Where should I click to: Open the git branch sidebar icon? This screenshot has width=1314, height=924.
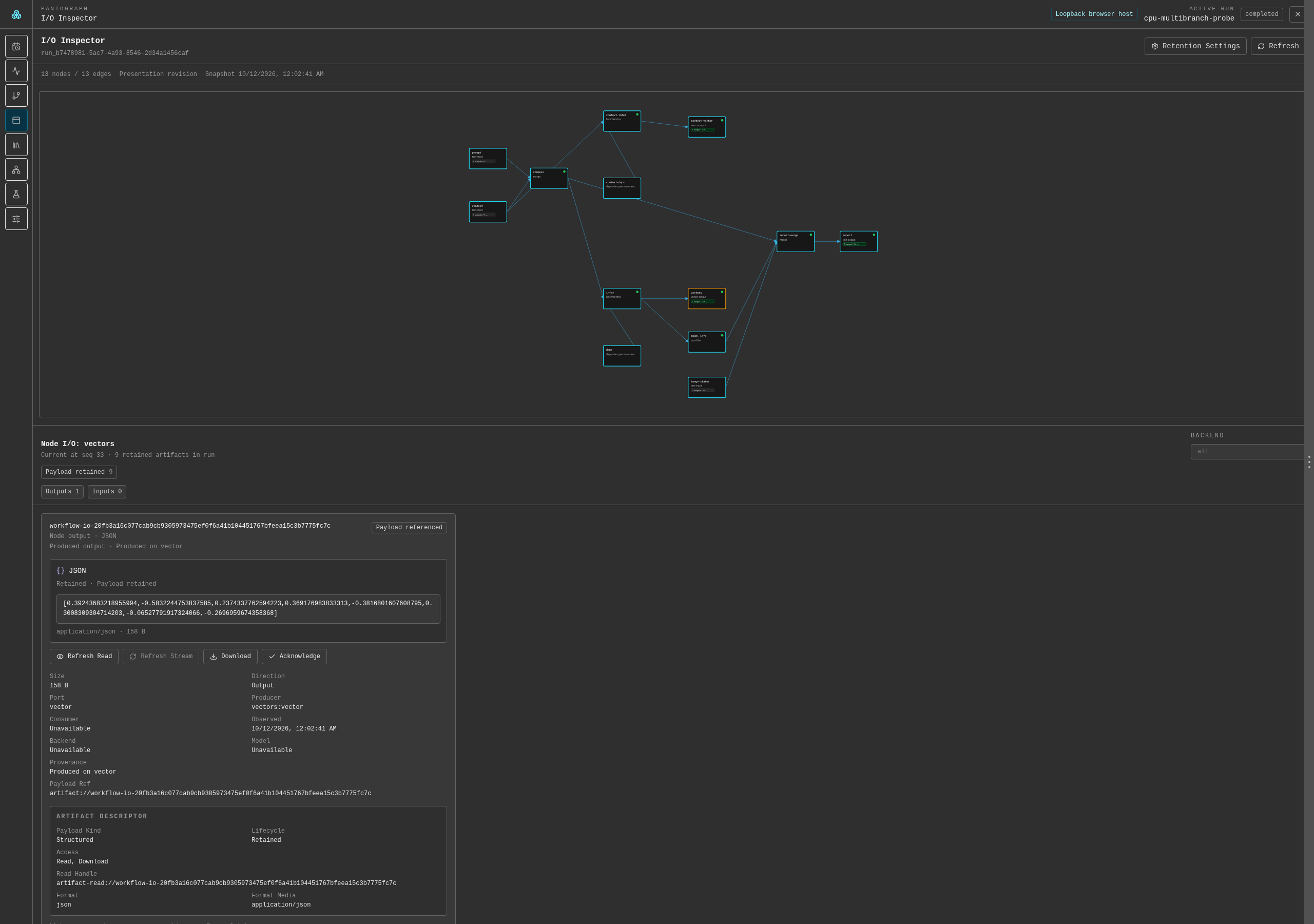coord(16,95)
